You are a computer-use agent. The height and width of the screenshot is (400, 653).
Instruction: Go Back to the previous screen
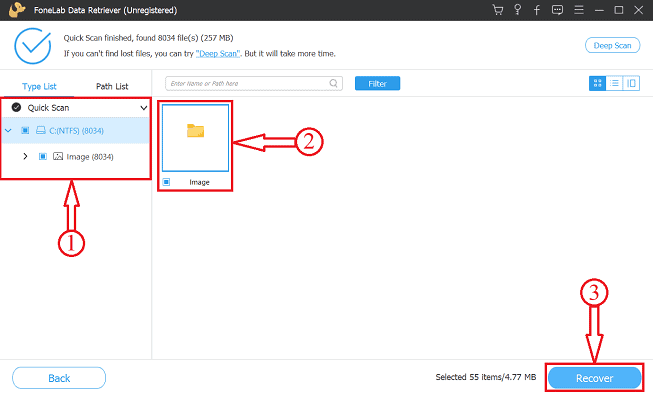(59, 378)
